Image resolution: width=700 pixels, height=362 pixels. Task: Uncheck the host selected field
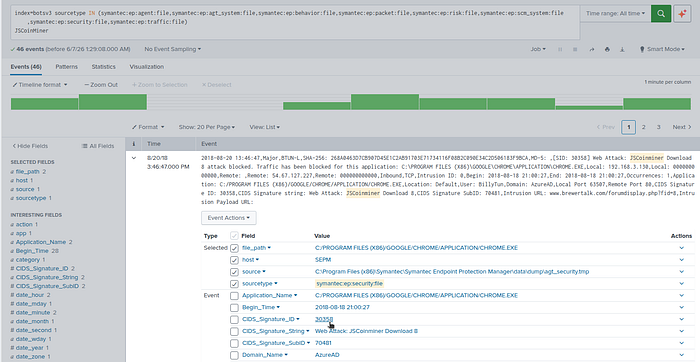234,260
